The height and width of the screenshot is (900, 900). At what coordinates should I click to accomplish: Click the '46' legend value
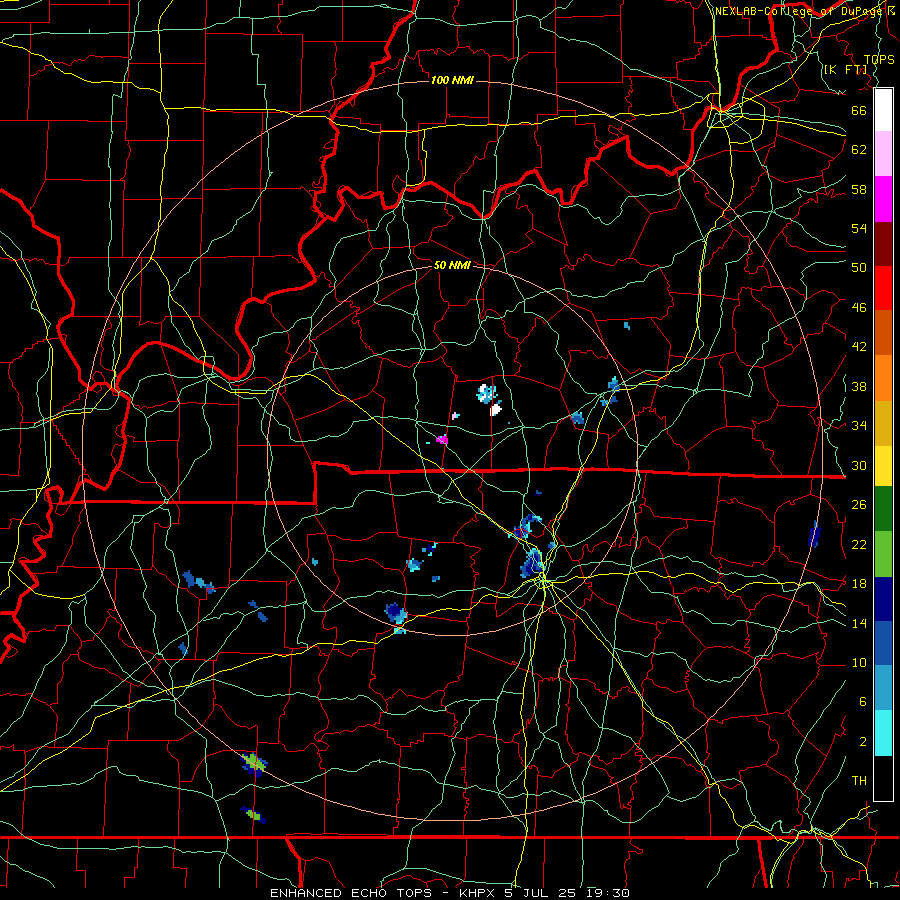click(859, 308)
